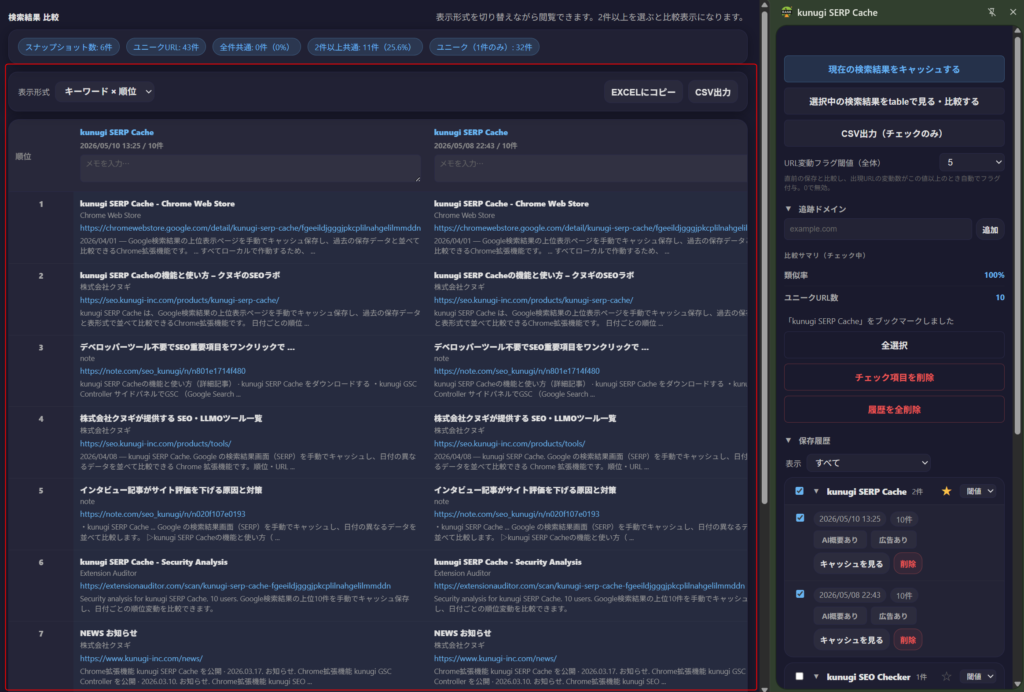1024x692 pixels.
Task: Open 閾値 dropdown for kunugi SERP Cache group
Action: tap(980, 491)
